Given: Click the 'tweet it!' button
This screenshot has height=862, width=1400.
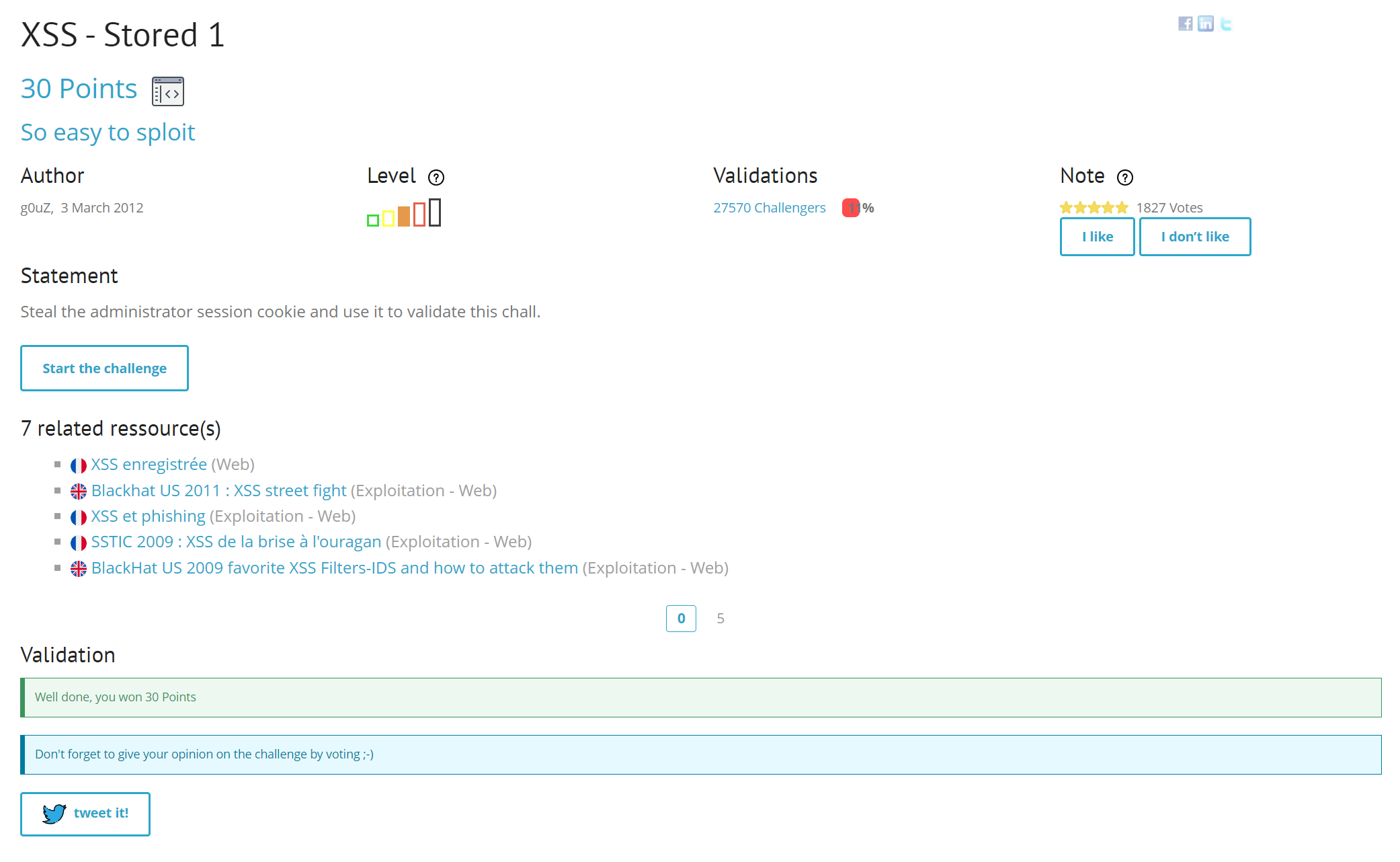Looking at the screenshot, I should pyautogui.click(x=85, y=814).
